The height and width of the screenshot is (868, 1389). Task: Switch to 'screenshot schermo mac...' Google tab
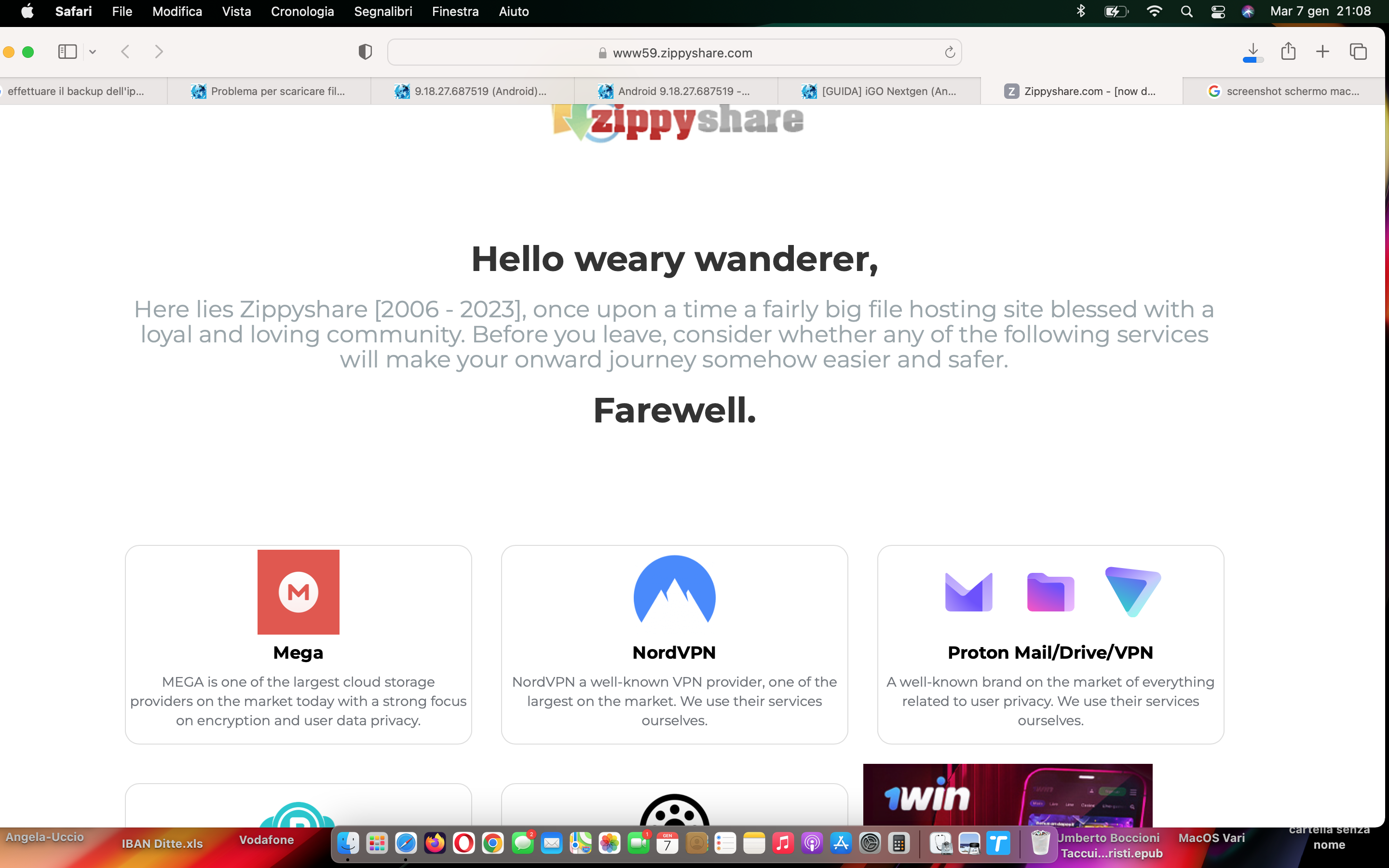[1284, 91]
